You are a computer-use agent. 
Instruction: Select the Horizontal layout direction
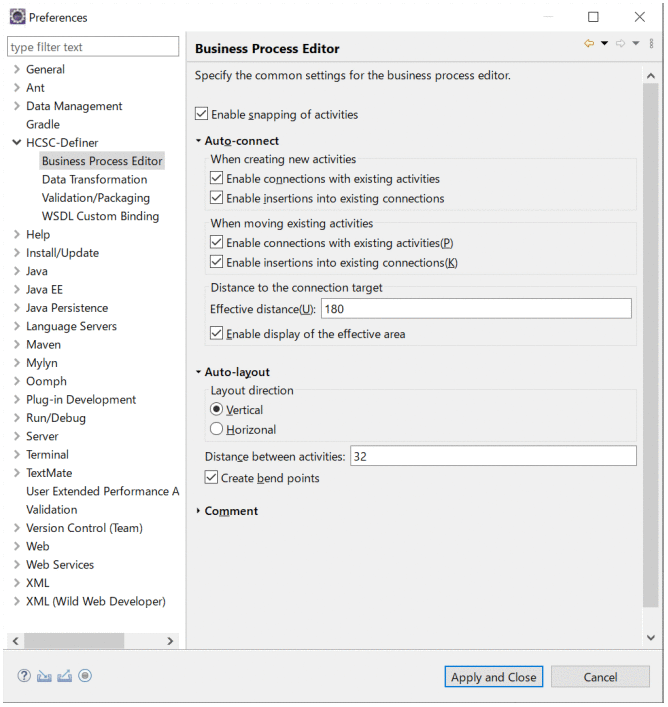point(217,429)
